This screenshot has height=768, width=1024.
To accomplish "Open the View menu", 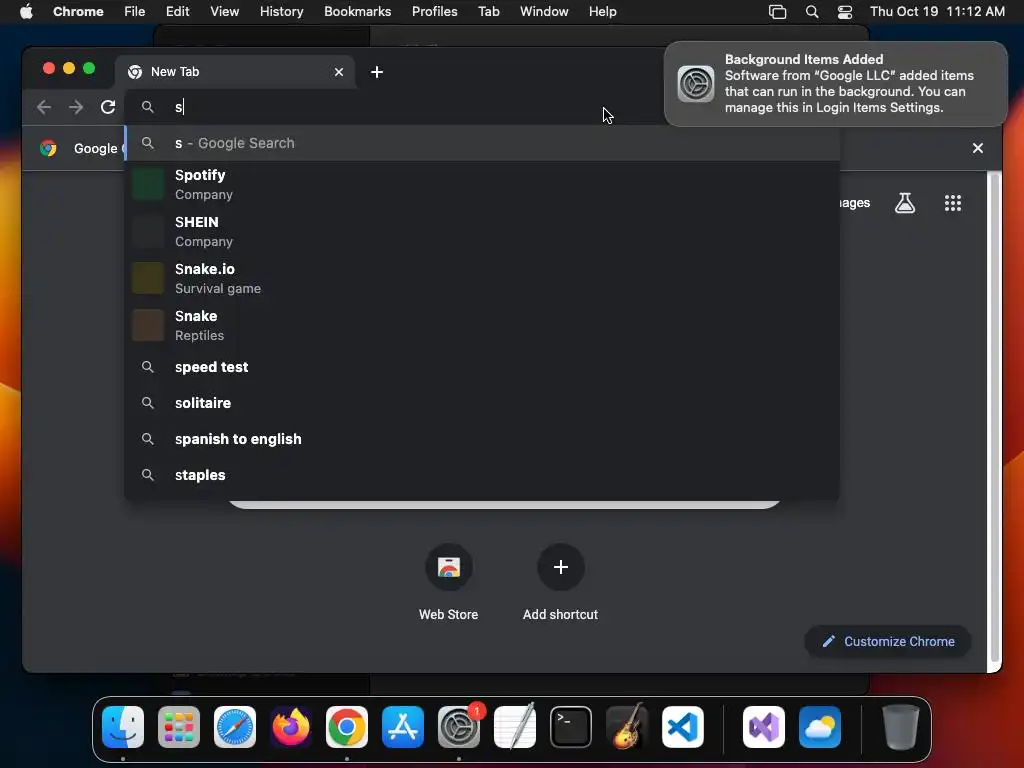I will (x=224, y=12).
